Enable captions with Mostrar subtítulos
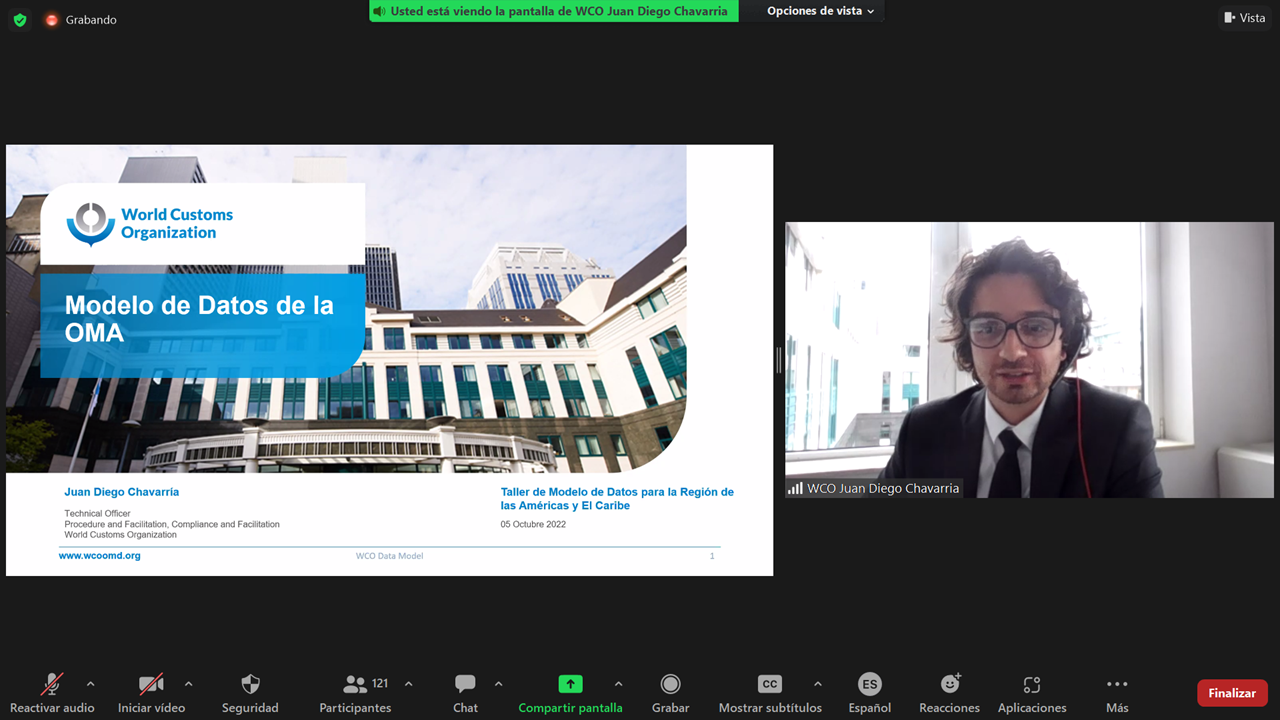 click(770, 693)
